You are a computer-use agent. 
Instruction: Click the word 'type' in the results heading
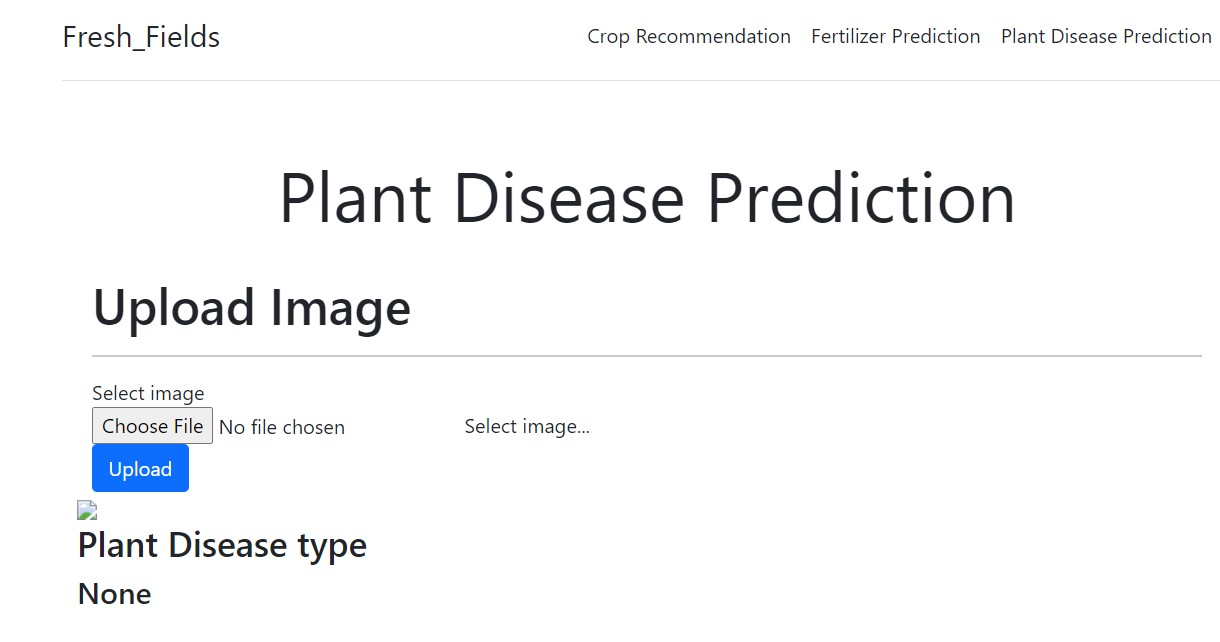[332, 546]
